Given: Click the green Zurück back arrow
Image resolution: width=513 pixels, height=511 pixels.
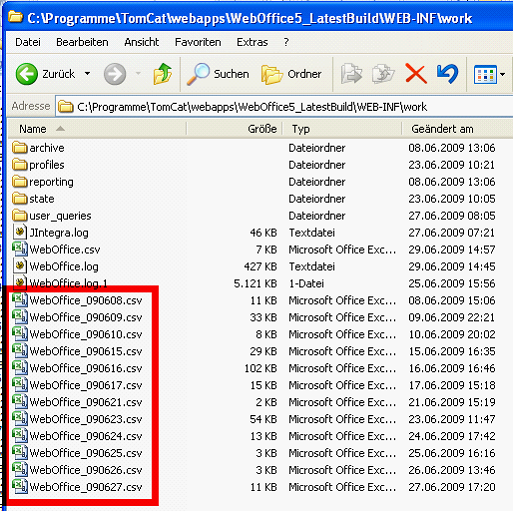Looking at the screenshot, I should click(26, 74).
